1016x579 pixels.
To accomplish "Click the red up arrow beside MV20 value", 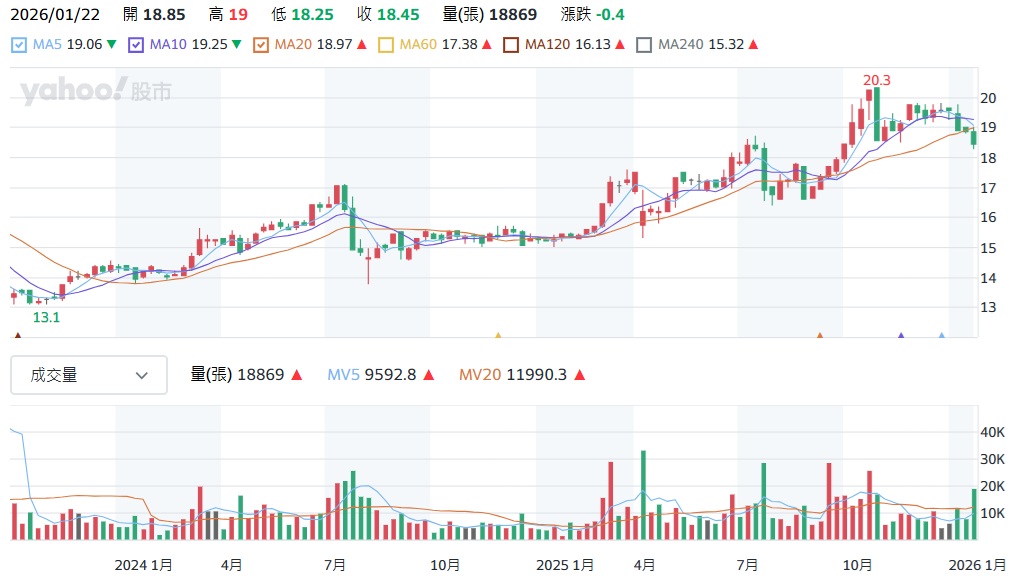I will [x=579, y=375].
